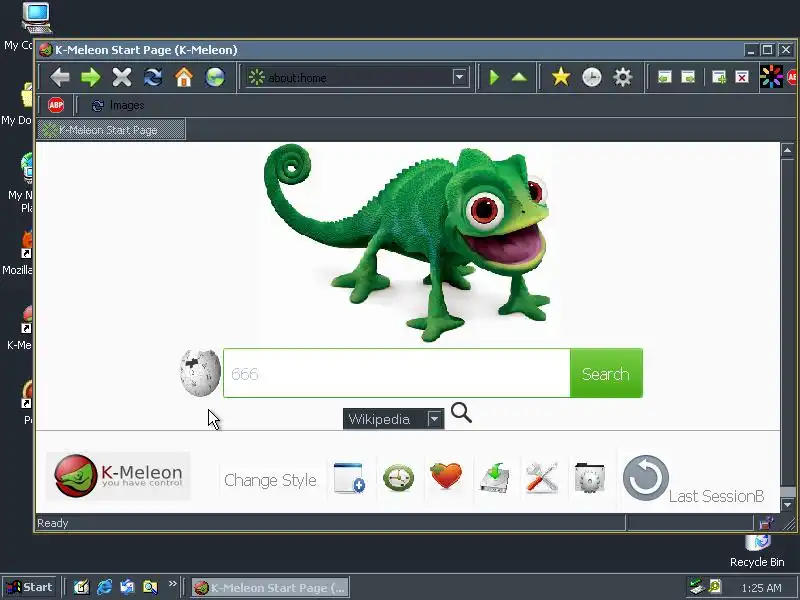Screen dimensions: 800x600
Task: Click the green clock history icon
Action: click(x=398, y=478)
